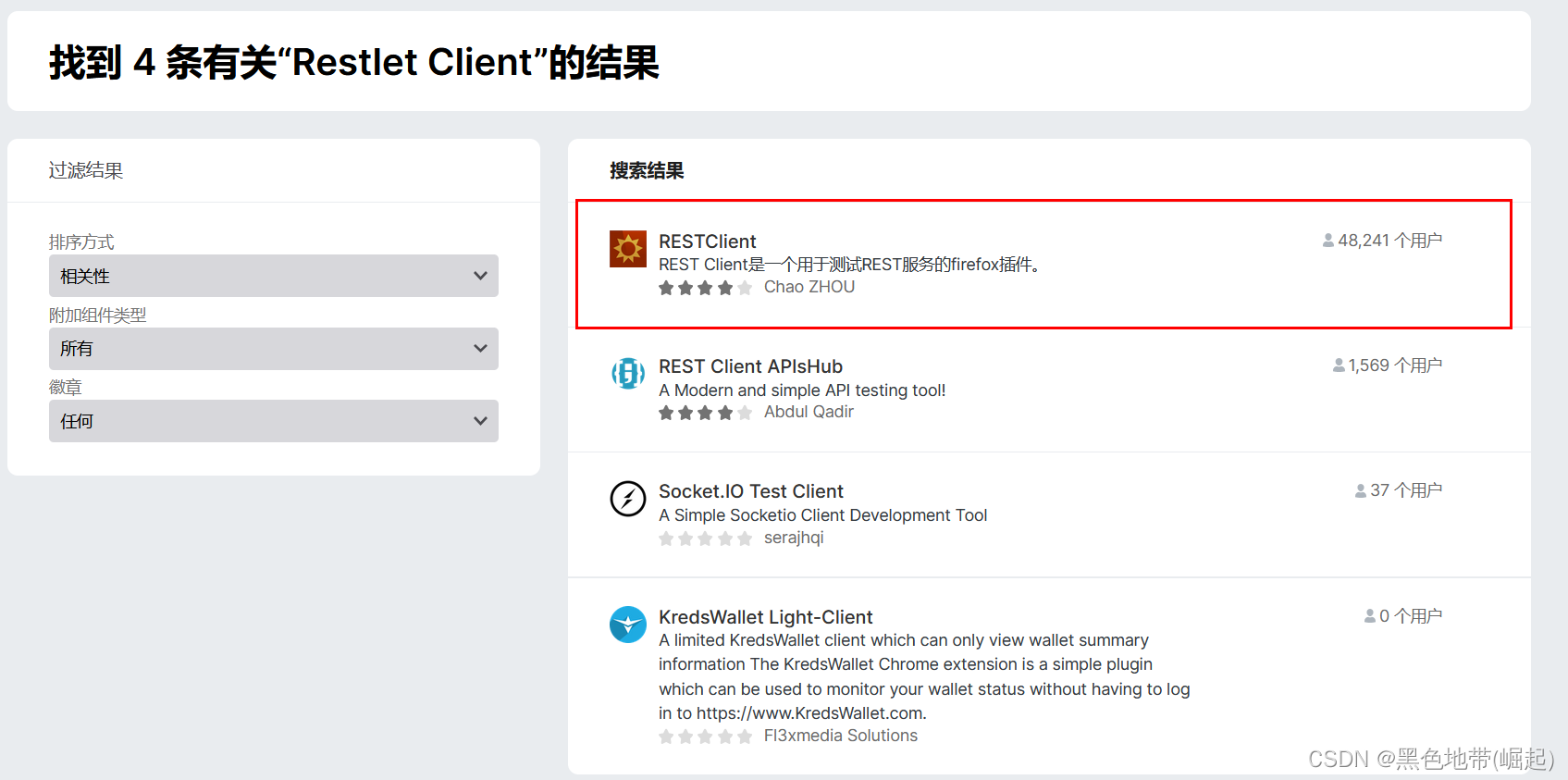1568x780 pixels.
Task: Click the Socket.IO Test Client icon
Action: click(628, 499)
